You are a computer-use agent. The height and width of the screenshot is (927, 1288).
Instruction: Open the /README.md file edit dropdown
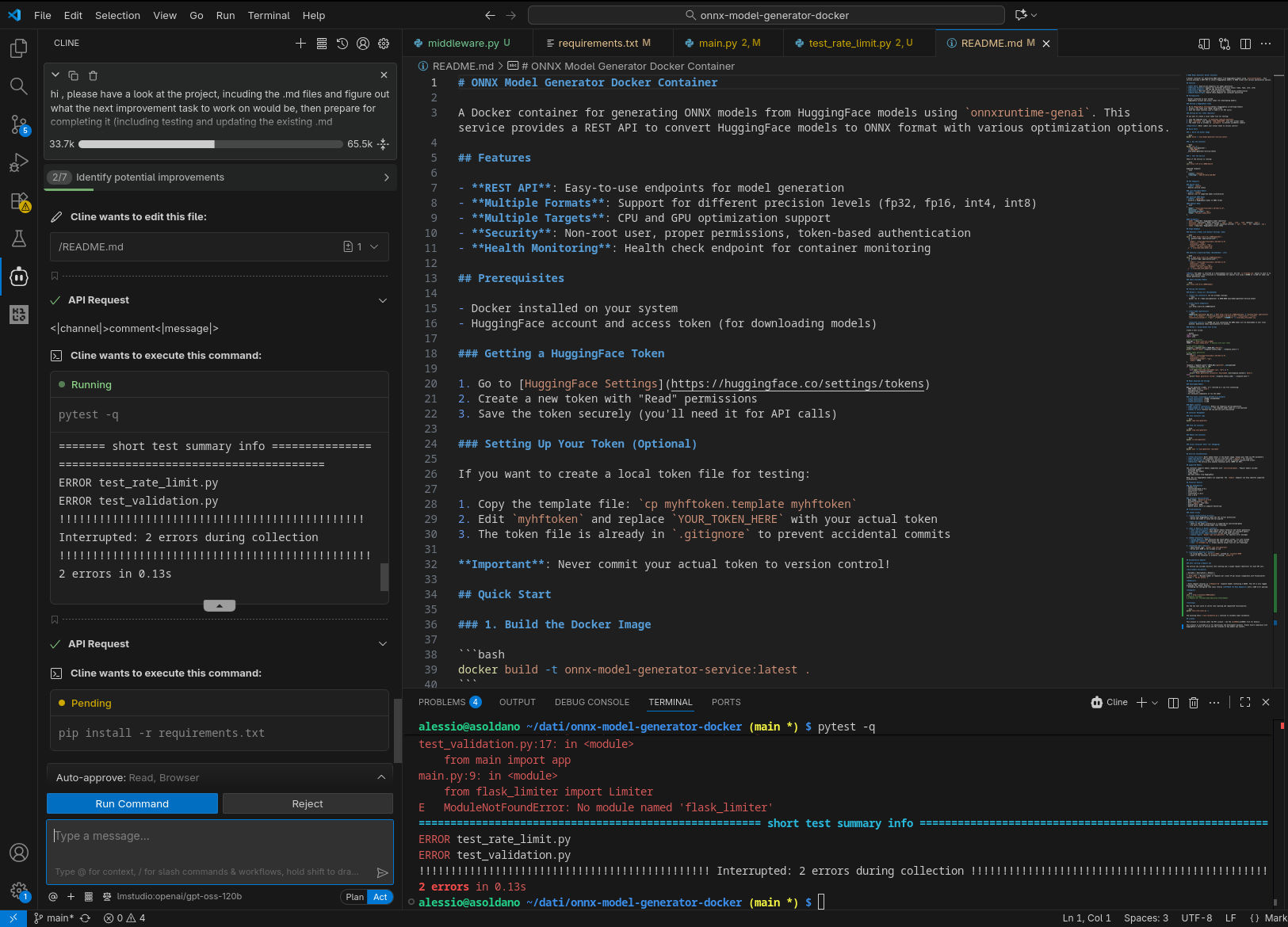(374, 247)
